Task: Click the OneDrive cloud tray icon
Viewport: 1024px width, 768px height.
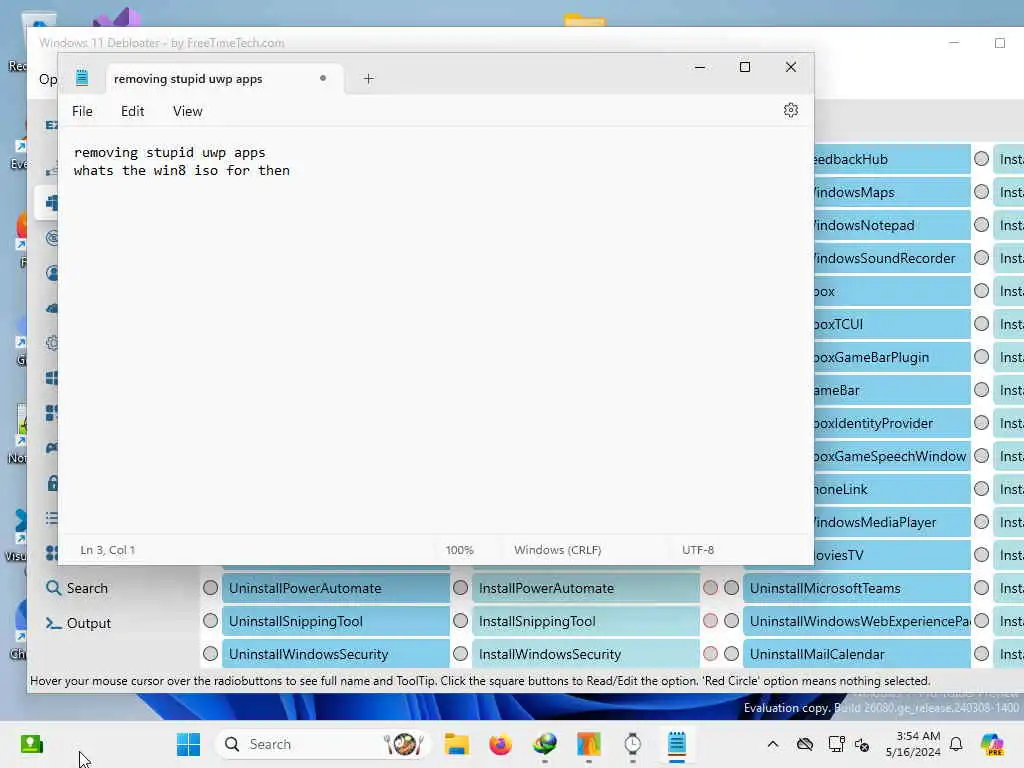Action: point(805,744)
